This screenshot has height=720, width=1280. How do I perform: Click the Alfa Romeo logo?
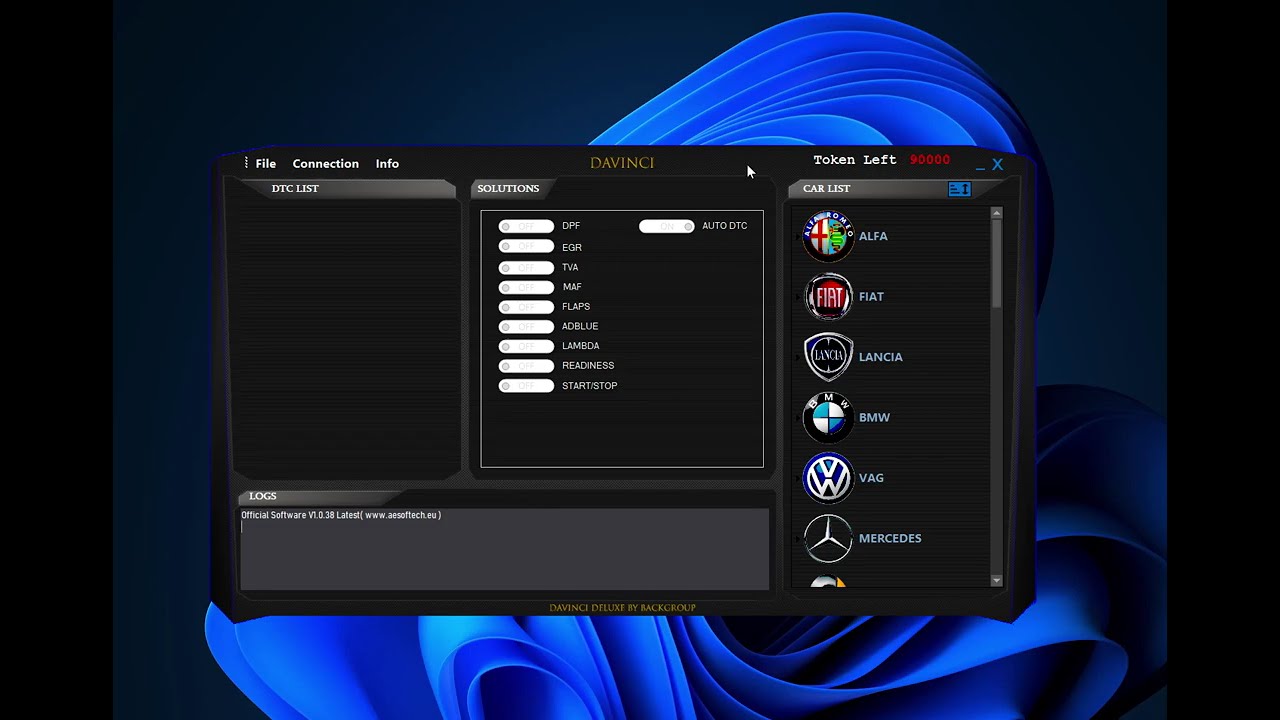click(828, 236)
